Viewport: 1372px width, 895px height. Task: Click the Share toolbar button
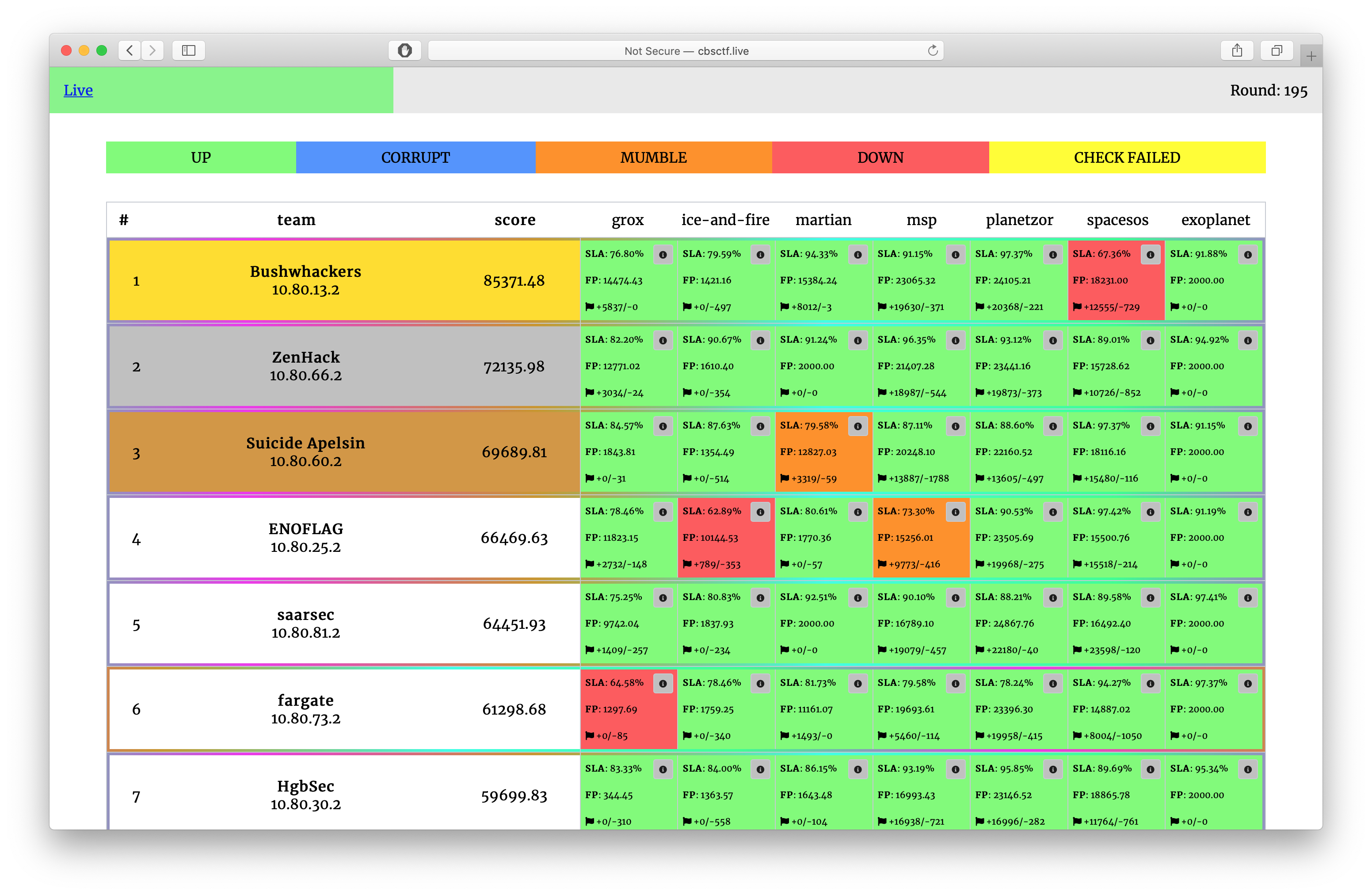(1237, 51)
